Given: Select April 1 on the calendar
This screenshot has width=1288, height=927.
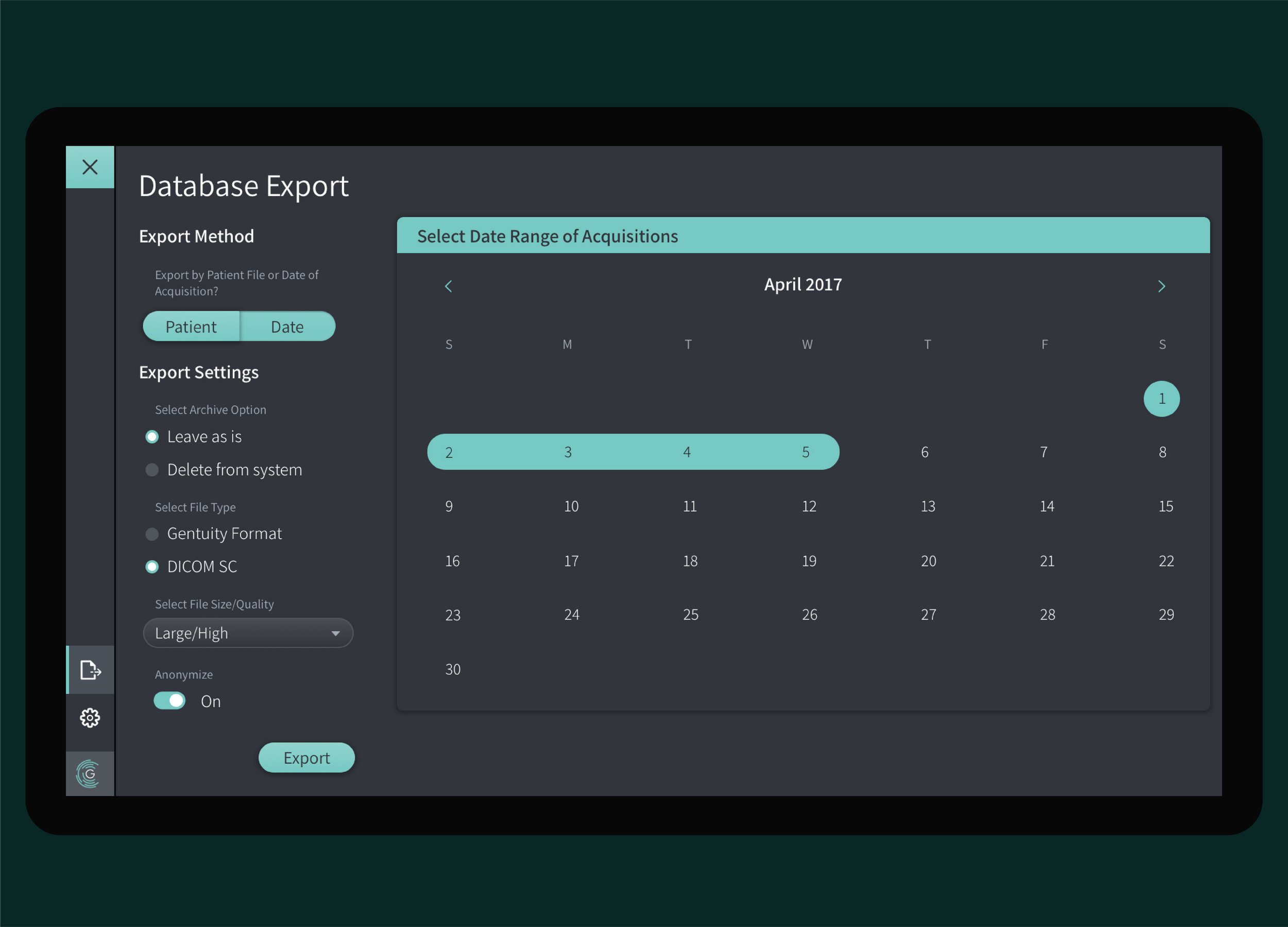Looking at the screenshot, I should pyautogui.click(x=1161, y=399).
